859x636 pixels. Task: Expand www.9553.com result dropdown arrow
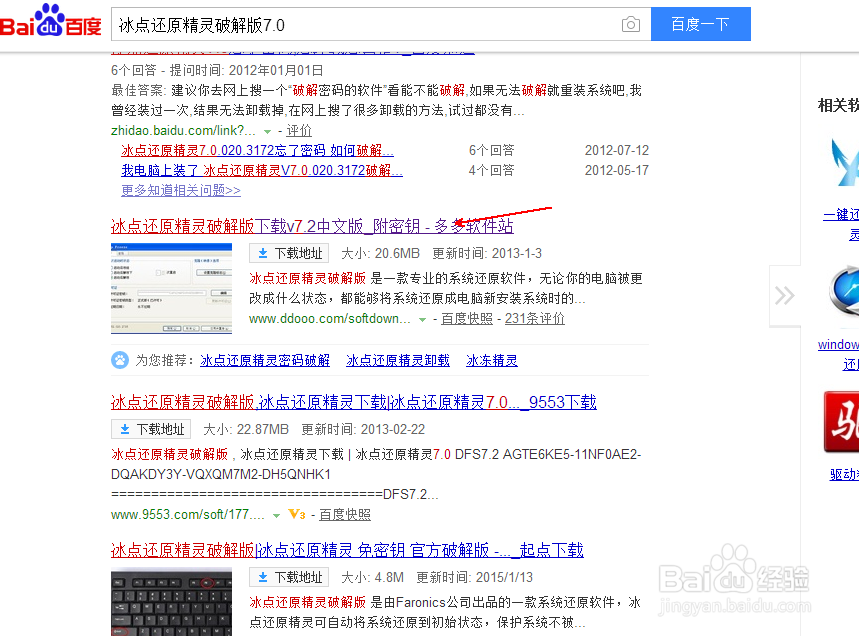[x=277, y=515]
